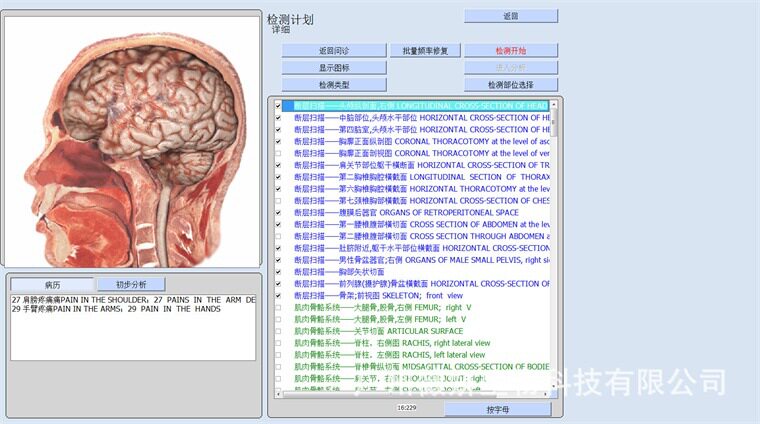
Task: Sort the list with the 按字母 button
Action: coord(498,409)
